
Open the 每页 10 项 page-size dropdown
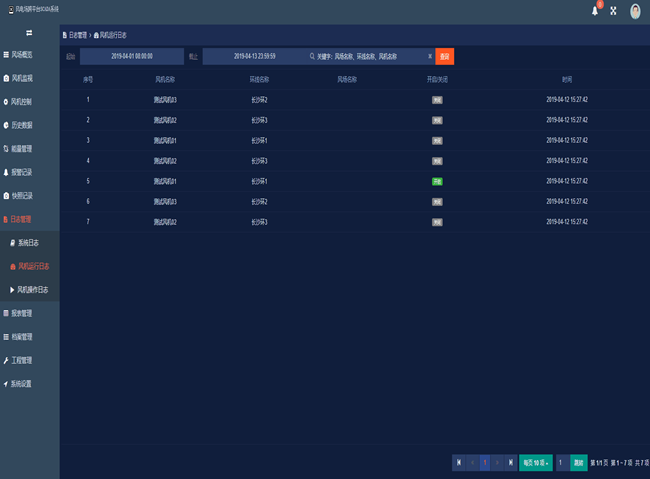click(x=535, y=462)
